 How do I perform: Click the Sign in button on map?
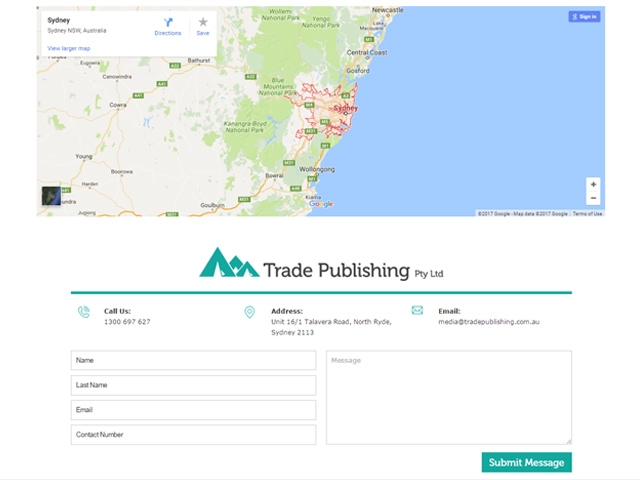pos(584,17)
